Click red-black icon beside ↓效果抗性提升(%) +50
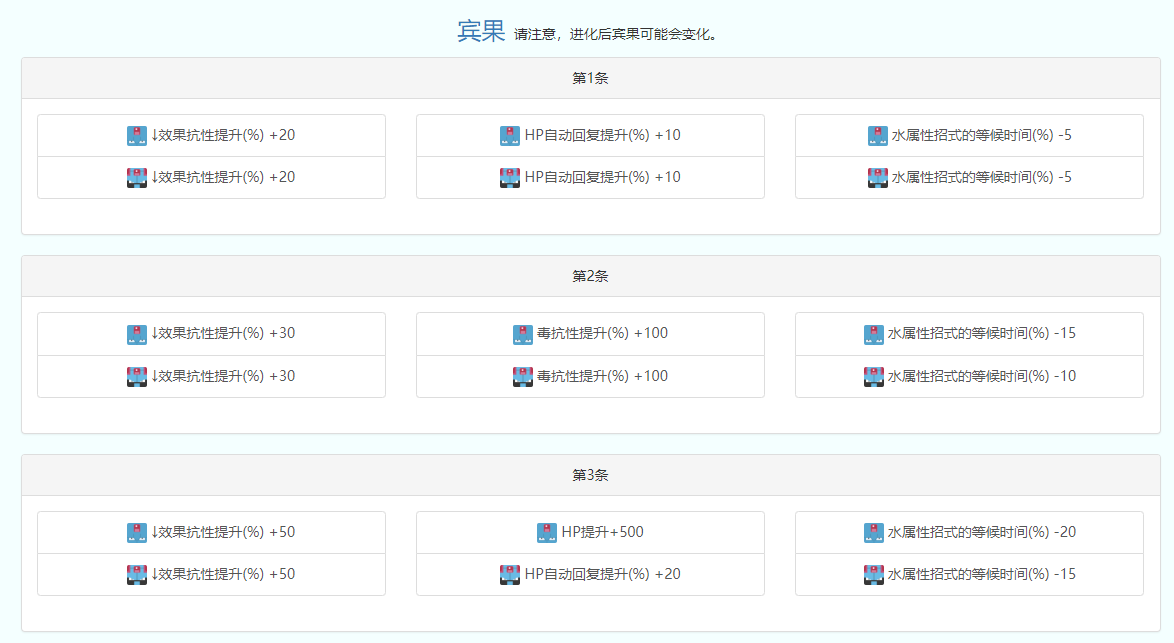The image size is (1174, 643). (x=137, y=575)
